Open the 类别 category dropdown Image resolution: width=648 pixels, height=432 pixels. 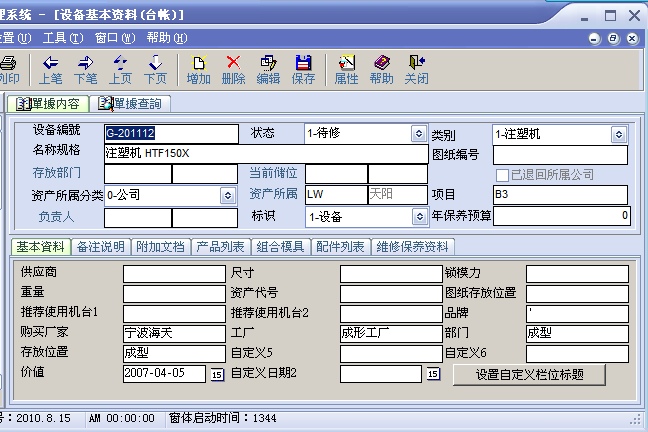pos(618,133)
